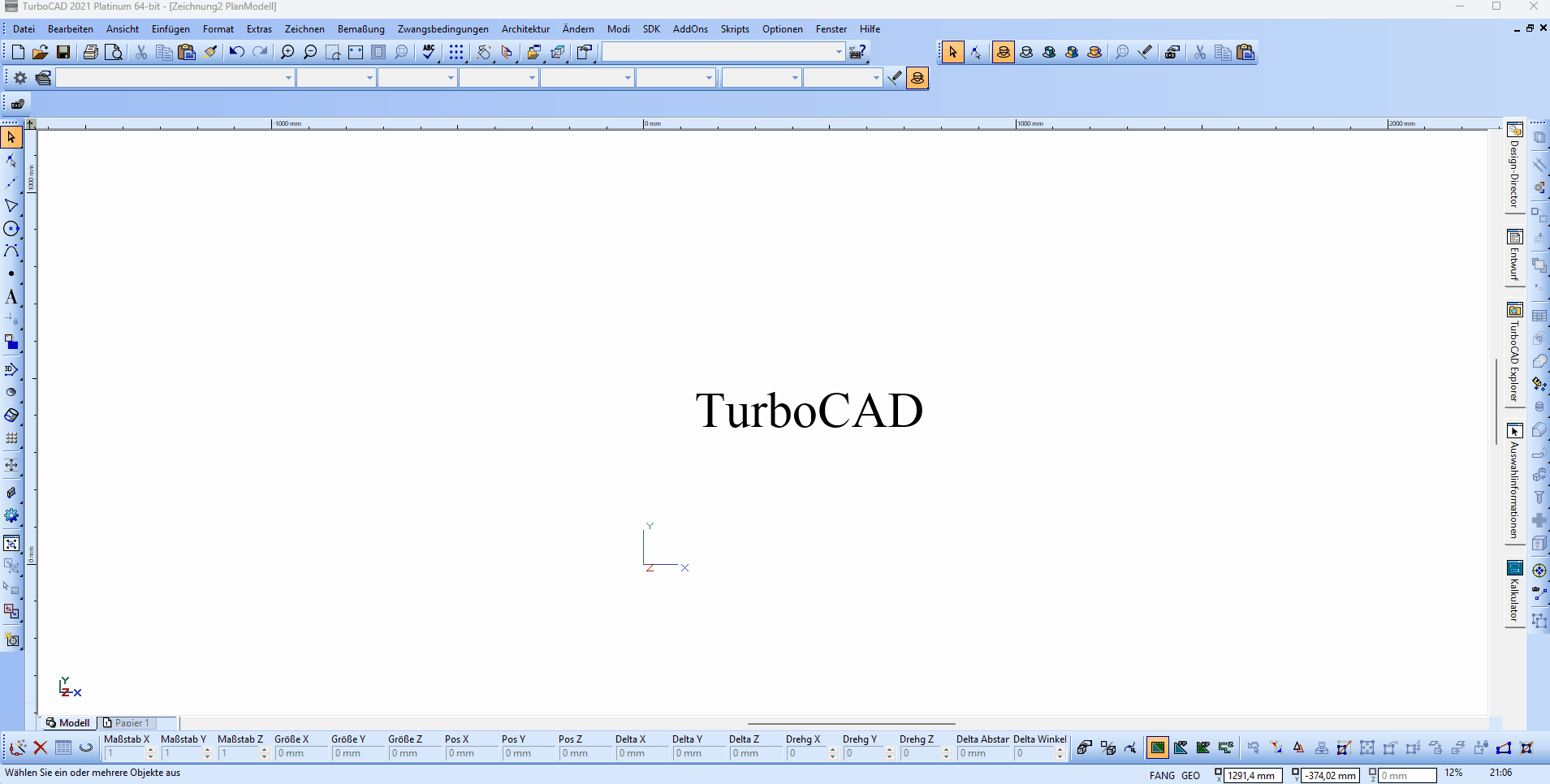The image size is (1550, 784).
Task: Select the arc tool in left toolbar
Action: (11, 252)
